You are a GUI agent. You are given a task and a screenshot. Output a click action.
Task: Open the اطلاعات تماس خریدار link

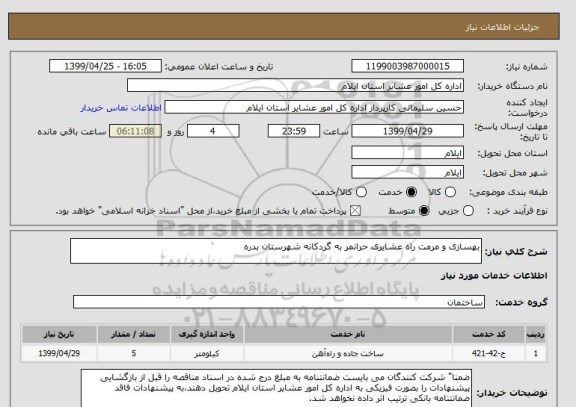121,108
